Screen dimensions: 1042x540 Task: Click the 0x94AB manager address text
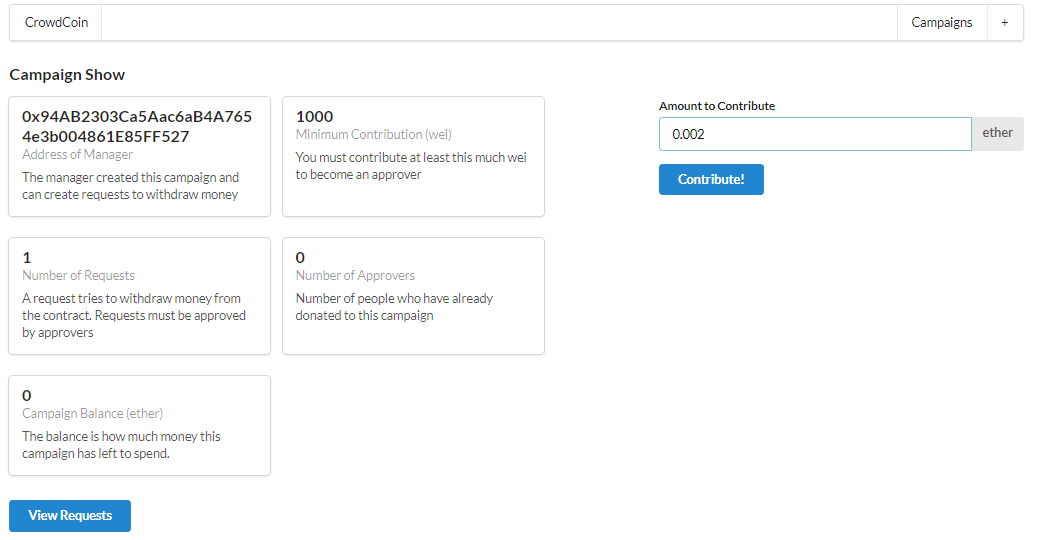point(137,126)
